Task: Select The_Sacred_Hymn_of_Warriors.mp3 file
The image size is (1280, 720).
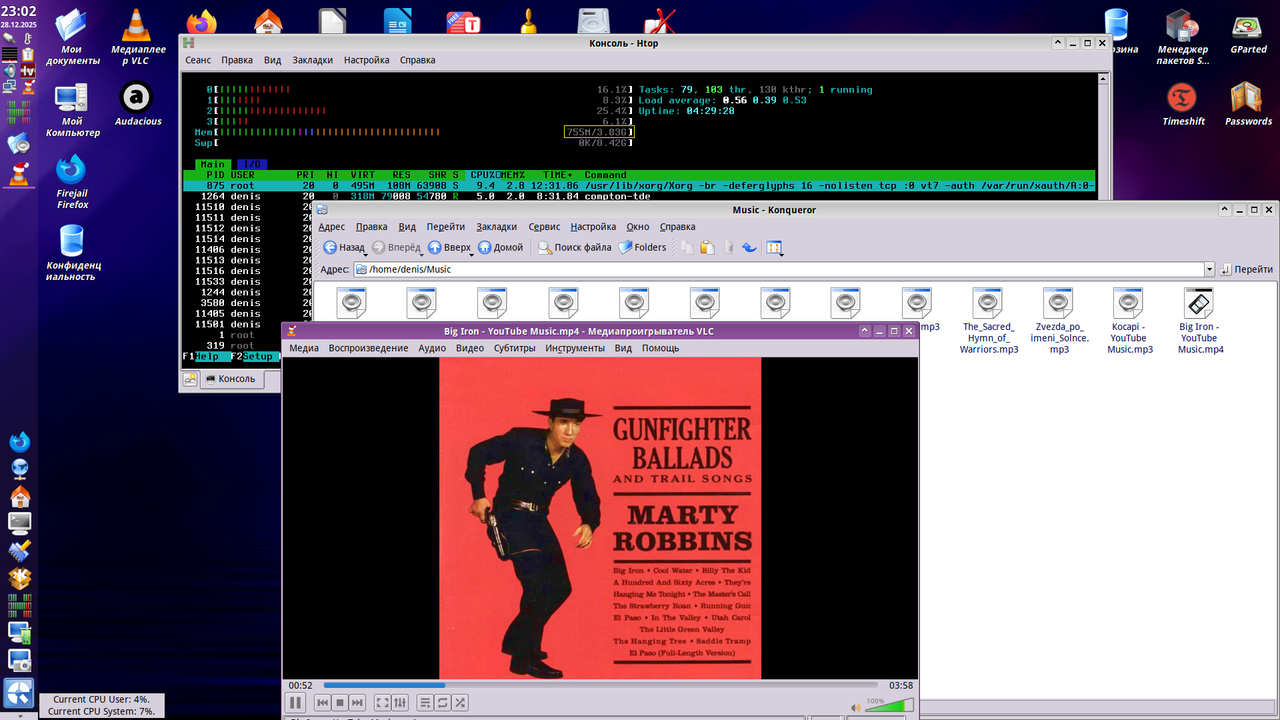Action: tap(989, 320)
